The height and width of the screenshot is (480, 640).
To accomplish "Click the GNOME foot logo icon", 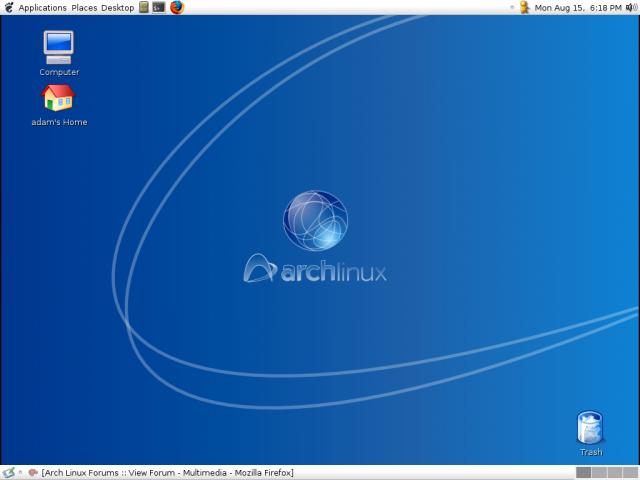I will [9, 7].
